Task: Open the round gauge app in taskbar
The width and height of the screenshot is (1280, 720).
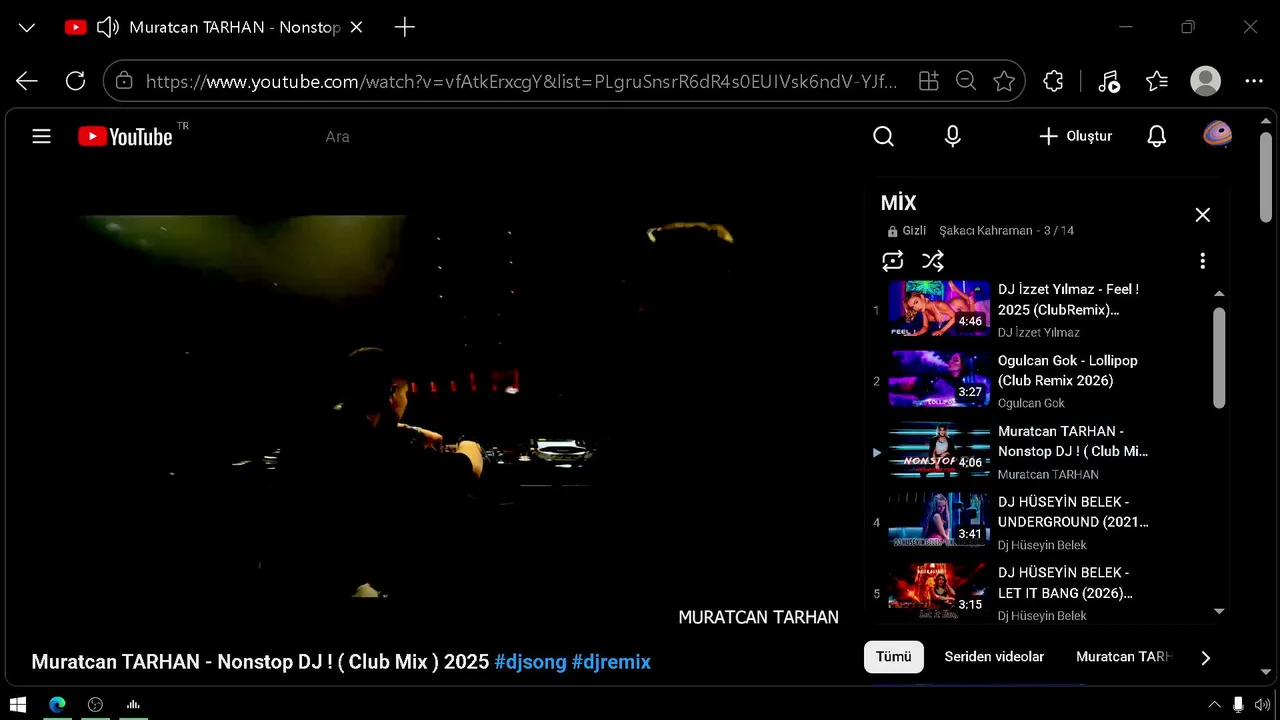Action: [95, 704]
